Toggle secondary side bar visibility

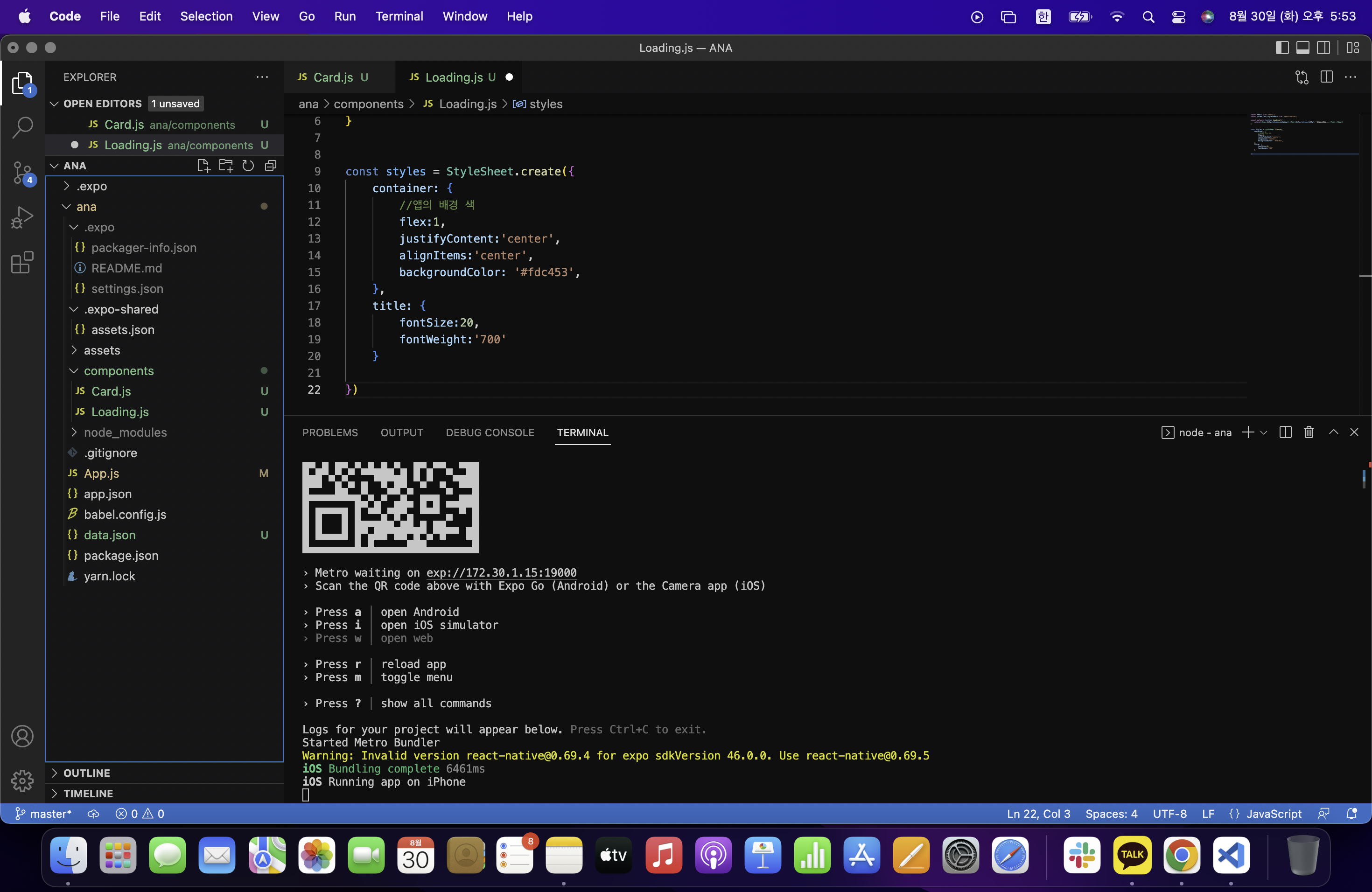tap(1323, 48)
